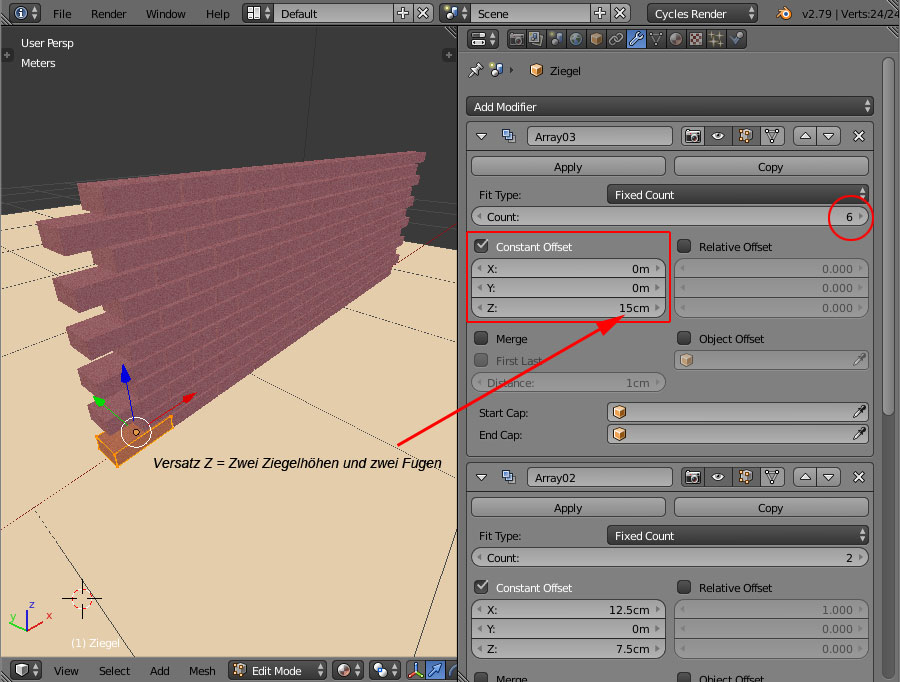Open the Add Modifier dropdown
This screenshot has width=900, height=682.
click(669, 106)
